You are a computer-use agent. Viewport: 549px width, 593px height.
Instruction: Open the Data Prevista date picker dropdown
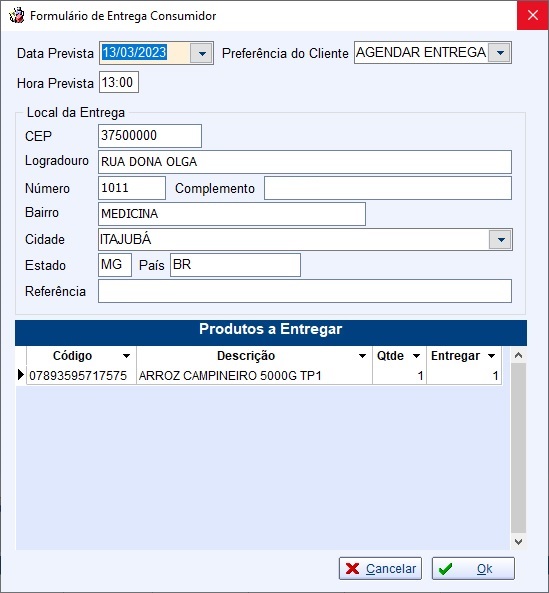tap(202, 53)
